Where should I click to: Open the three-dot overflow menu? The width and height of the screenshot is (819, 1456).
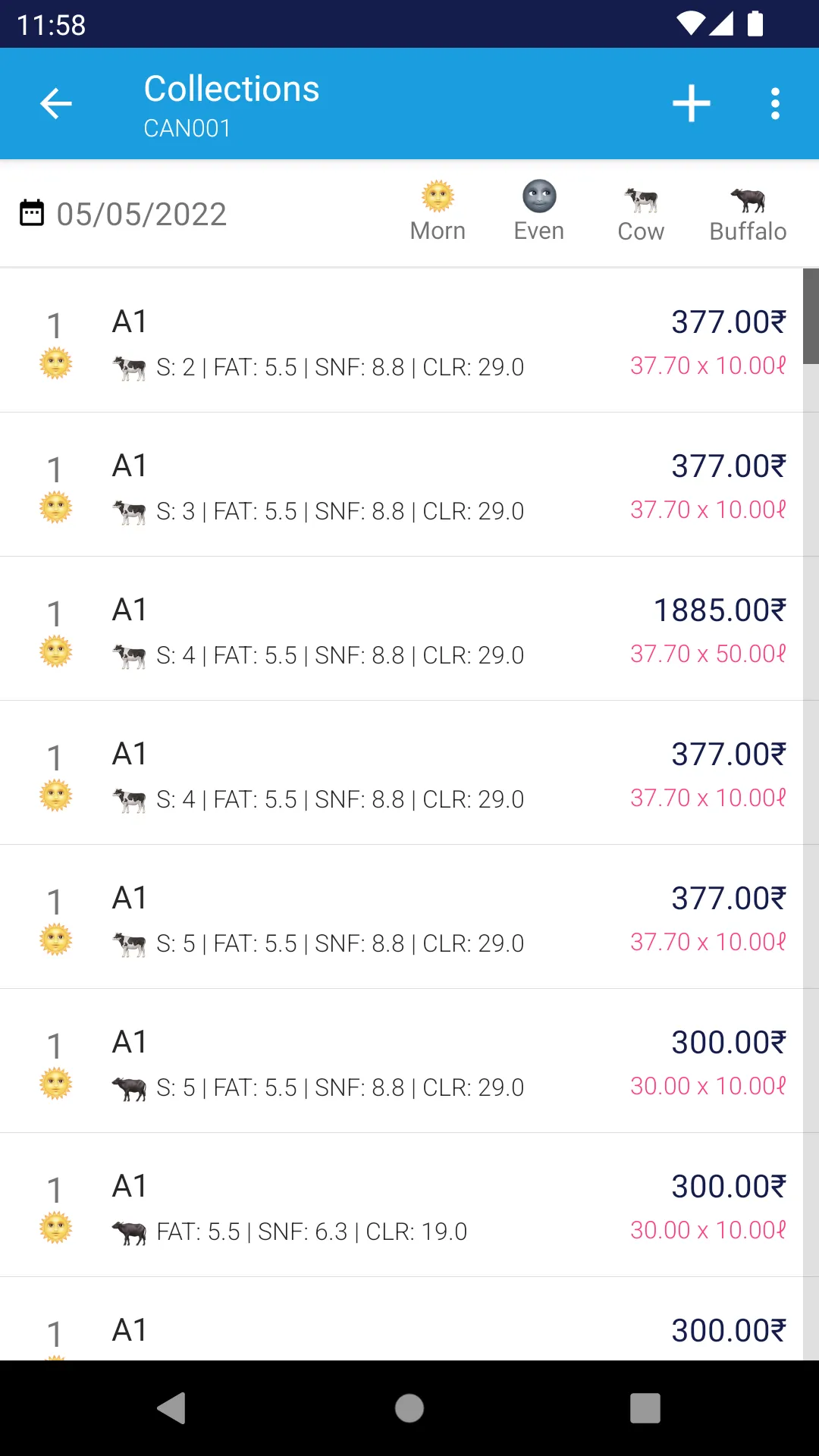pos(775,104)
